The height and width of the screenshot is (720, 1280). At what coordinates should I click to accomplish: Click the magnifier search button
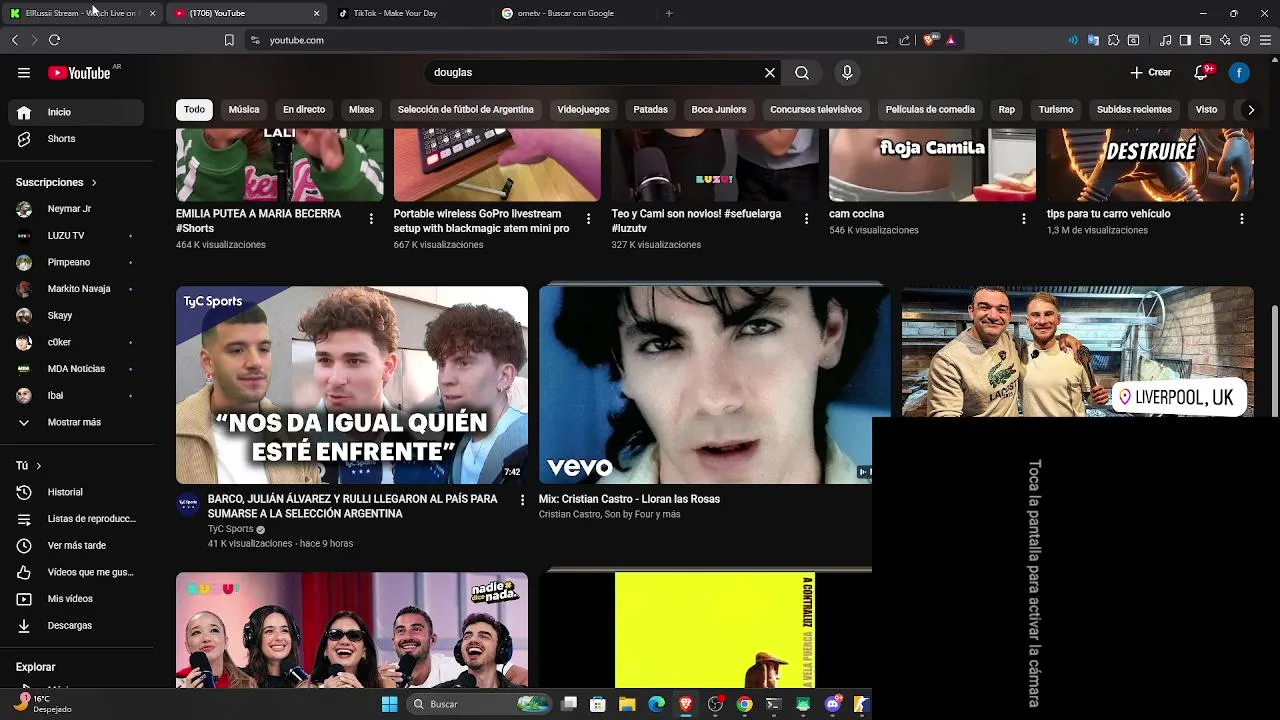coord(802,73)
